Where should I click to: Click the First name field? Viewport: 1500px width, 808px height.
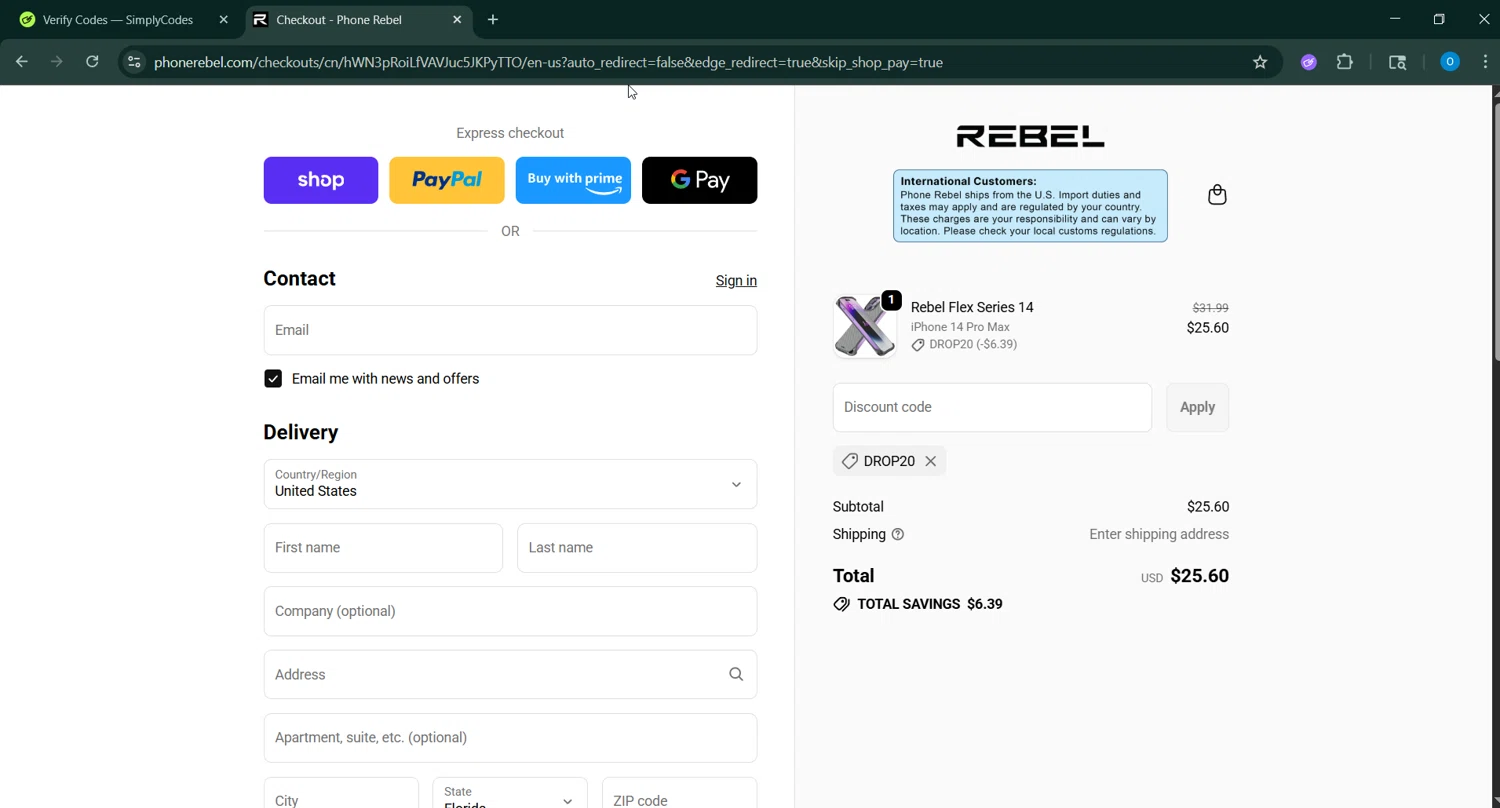pyautogui.click(x=383, y=548)
